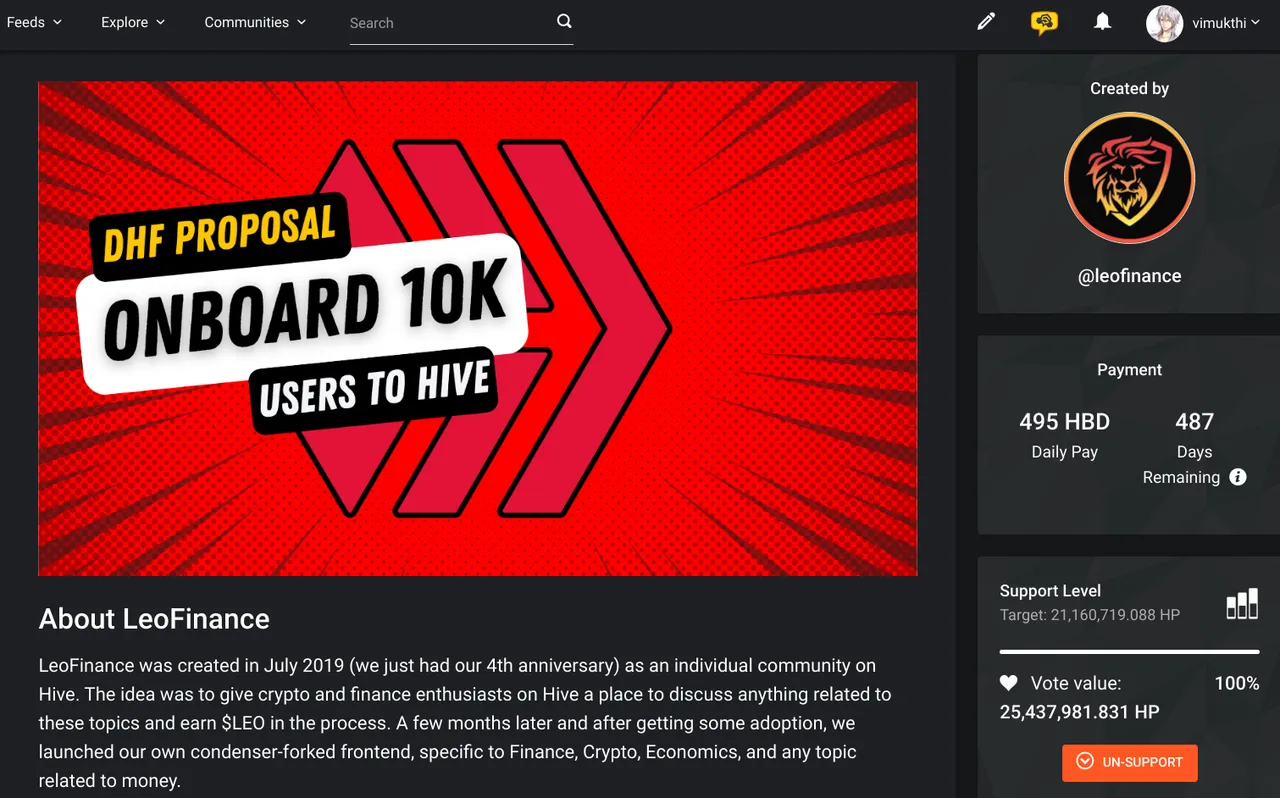Click the support level progress bar
Image resolution: width=1280 pixels, height=798 pixels.
1129,652
